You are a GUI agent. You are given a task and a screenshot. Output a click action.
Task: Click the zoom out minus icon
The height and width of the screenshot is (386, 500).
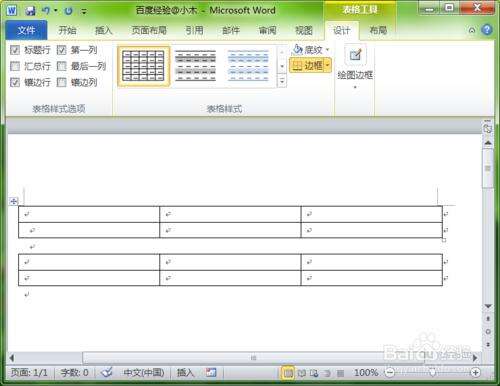pyautogui.click(x=390, y=372)
